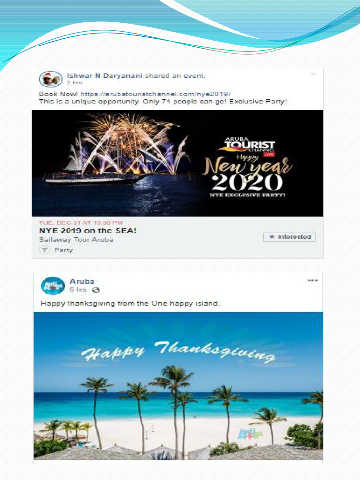Click the Aruba watermark logo on beach photo
Image resolution: width=360 pixels, height=480 pixels.
[250, 434]
